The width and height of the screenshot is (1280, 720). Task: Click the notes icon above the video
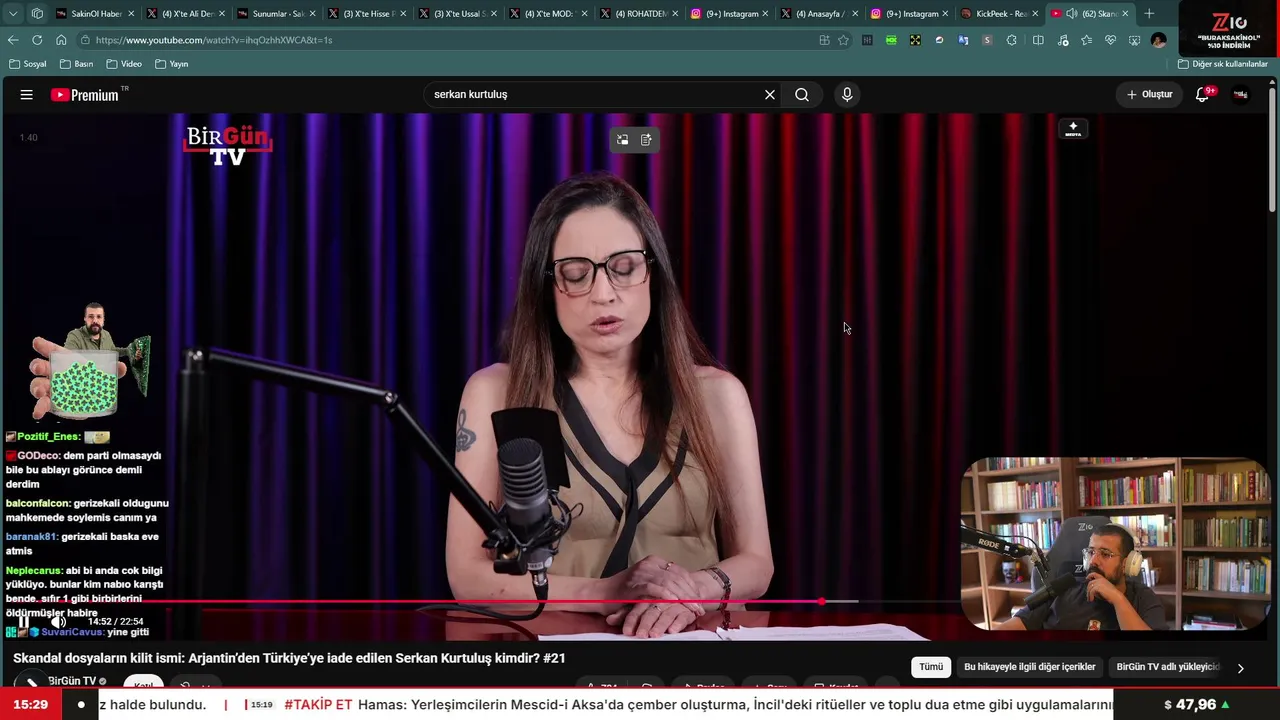(646, 140)
